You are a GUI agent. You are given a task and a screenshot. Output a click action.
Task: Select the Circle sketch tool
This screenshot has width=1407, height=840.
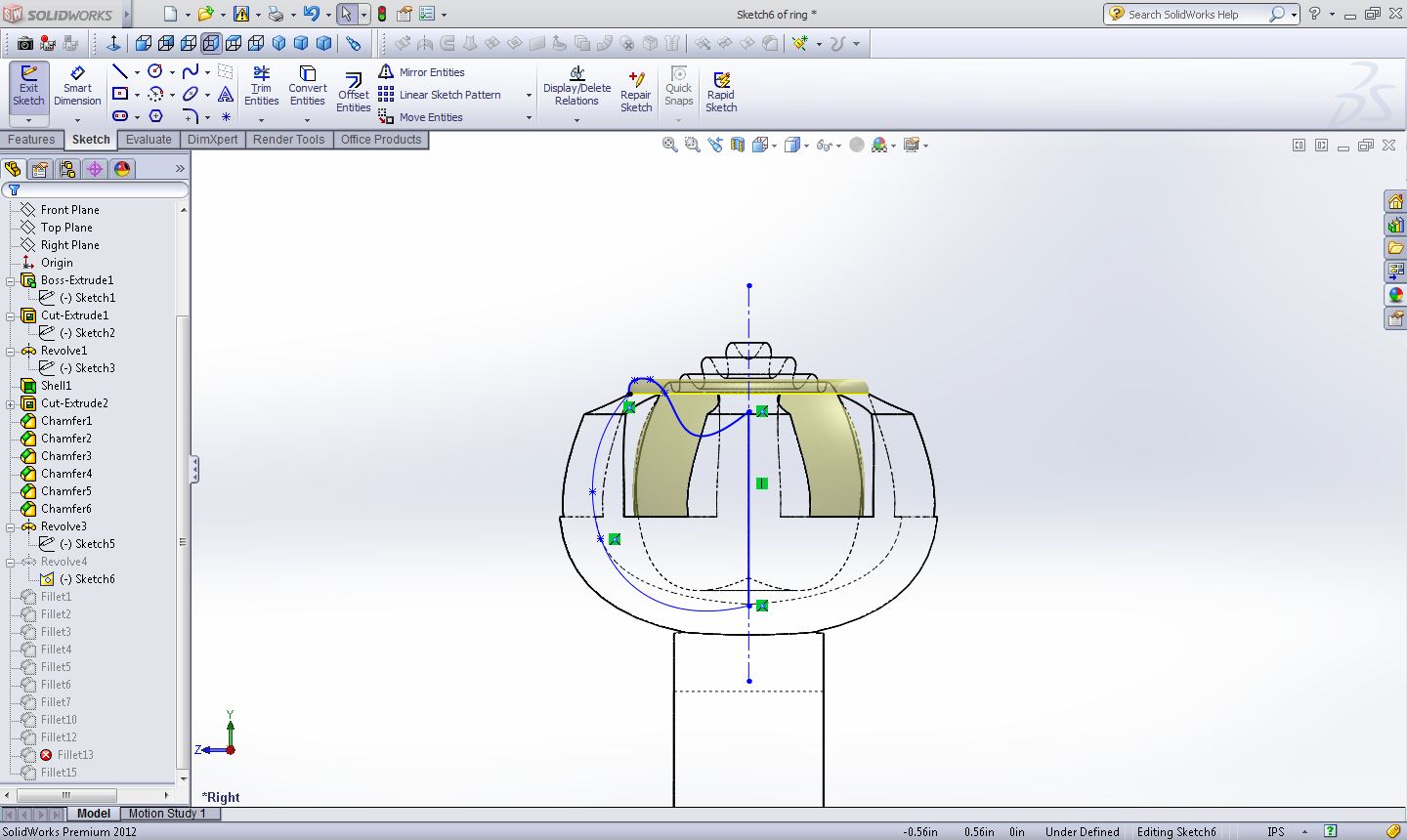click(154, 71)
